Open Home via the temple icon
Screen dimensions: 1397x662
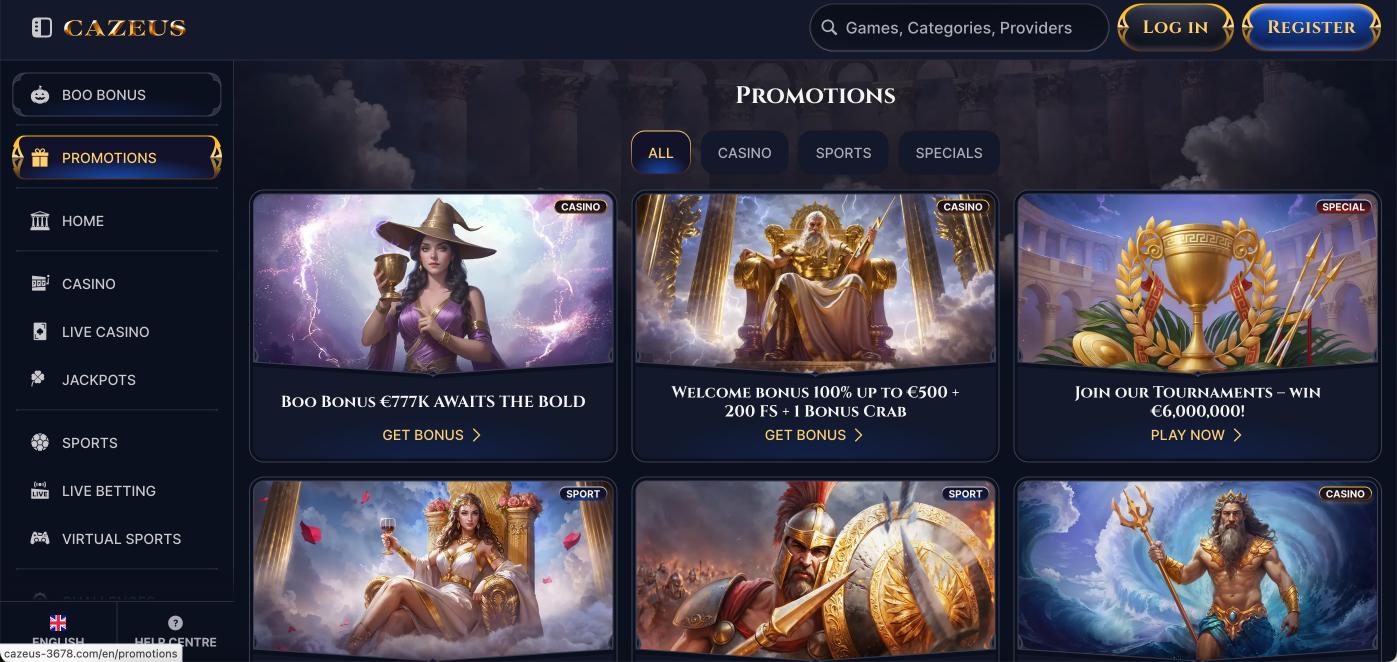(x=40, y=221)
